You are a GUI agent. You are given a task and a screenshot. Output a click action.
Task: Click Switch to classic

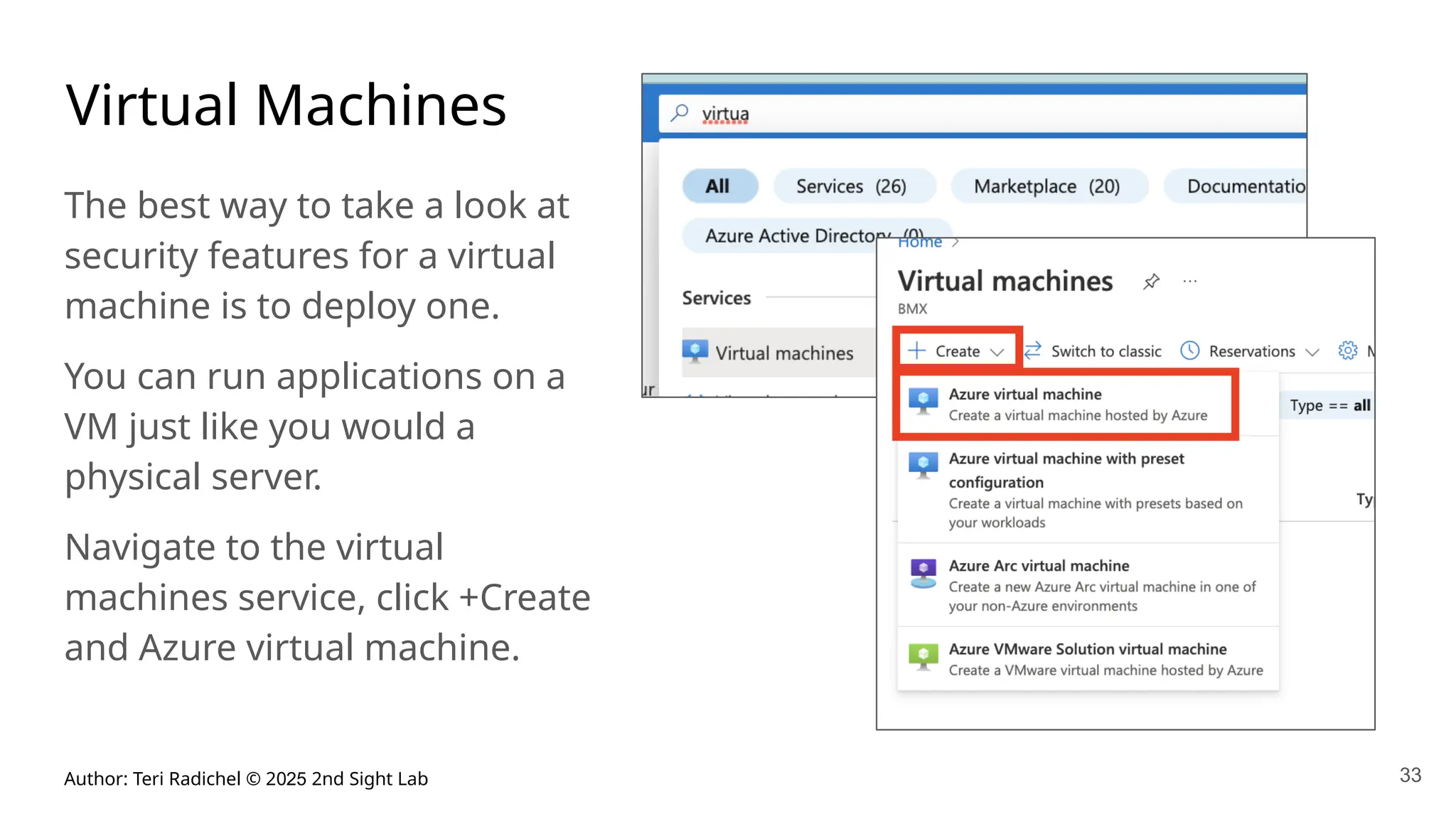[x=1093, y=351]
